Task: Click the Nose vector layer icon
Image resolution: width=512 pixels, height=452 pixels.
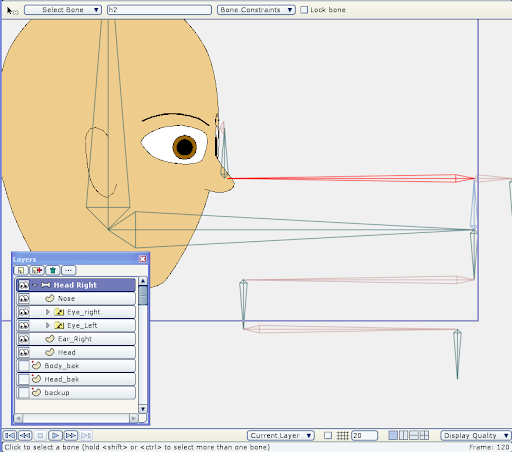Action: pos(50,298)
